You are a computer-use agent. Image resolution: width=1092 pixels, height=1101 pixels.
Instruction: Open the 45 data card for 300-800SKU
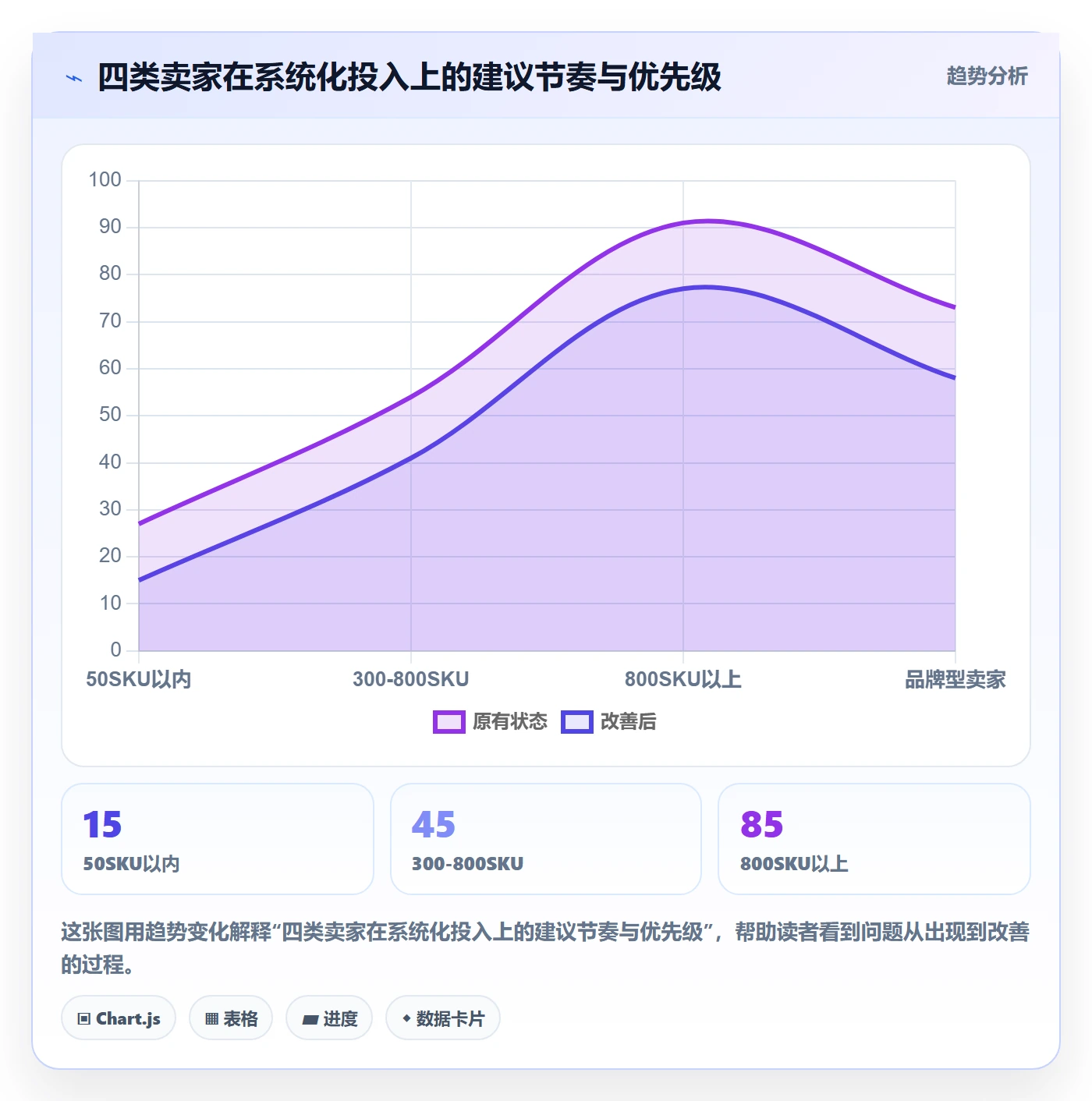click(x=546, y=839)
